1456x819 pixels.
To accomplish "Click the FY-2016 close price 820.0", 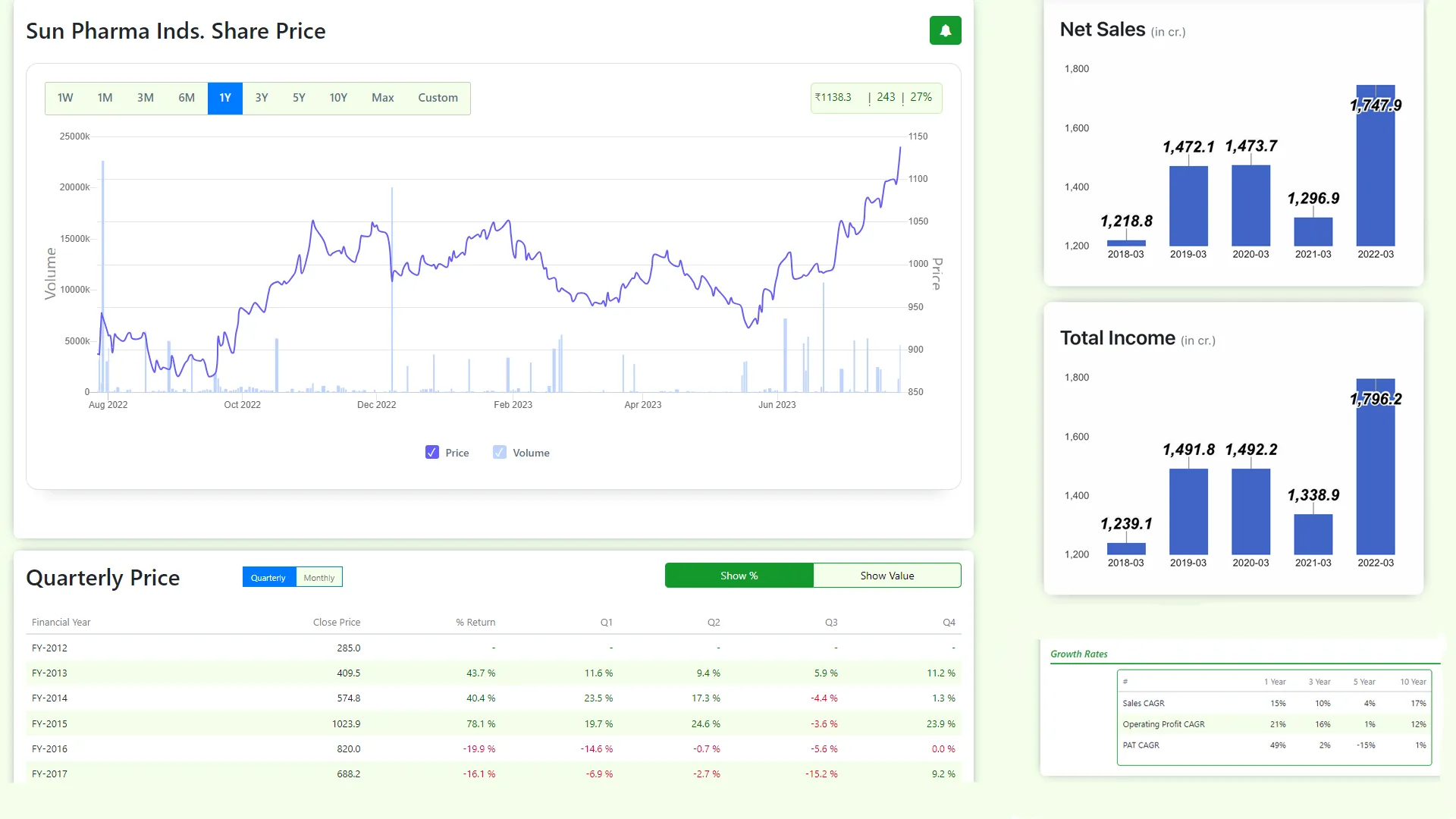I will coord(349,749).
